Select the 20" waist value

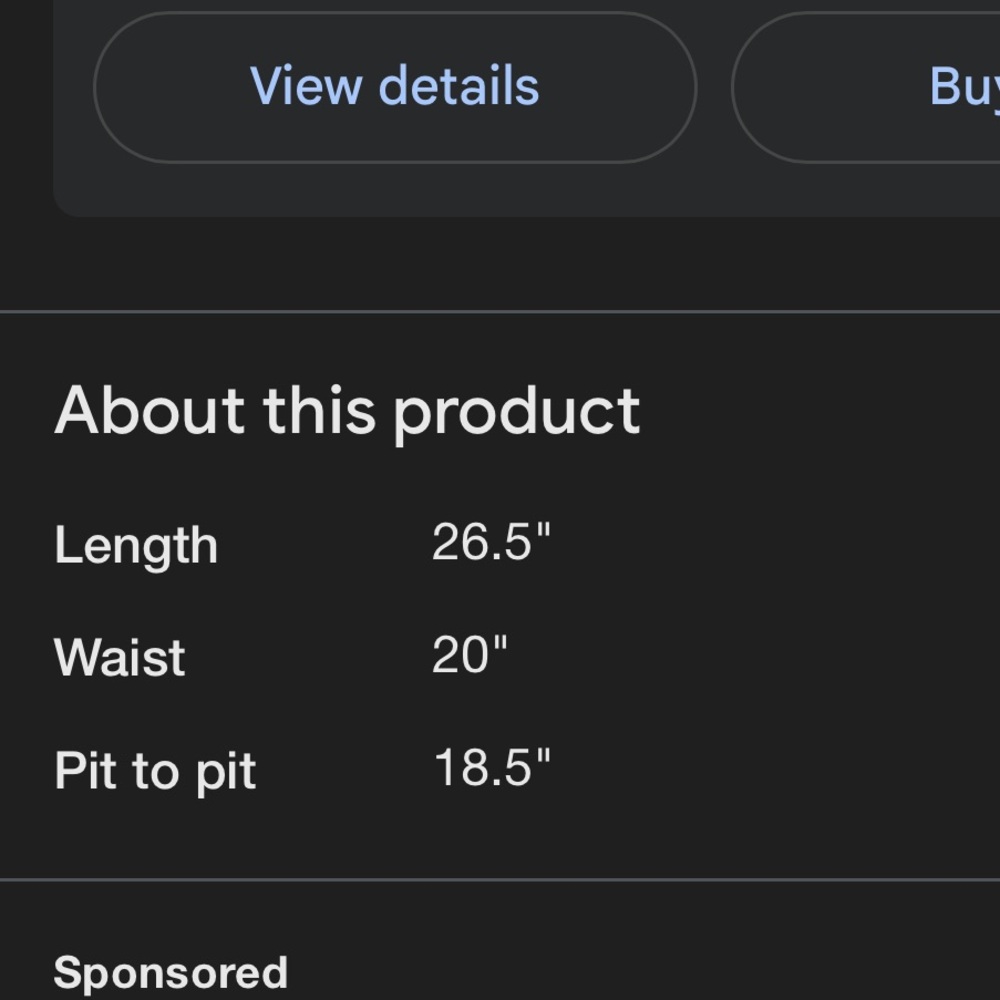coord(469,655)
